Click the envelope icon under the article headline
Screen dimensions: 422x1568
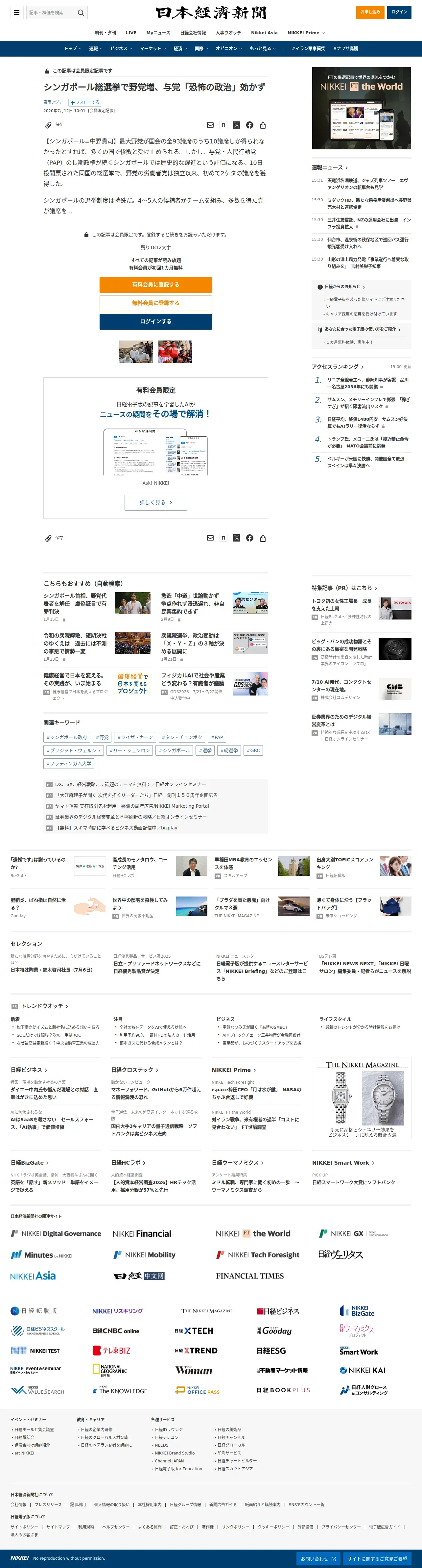click(210, 125)
